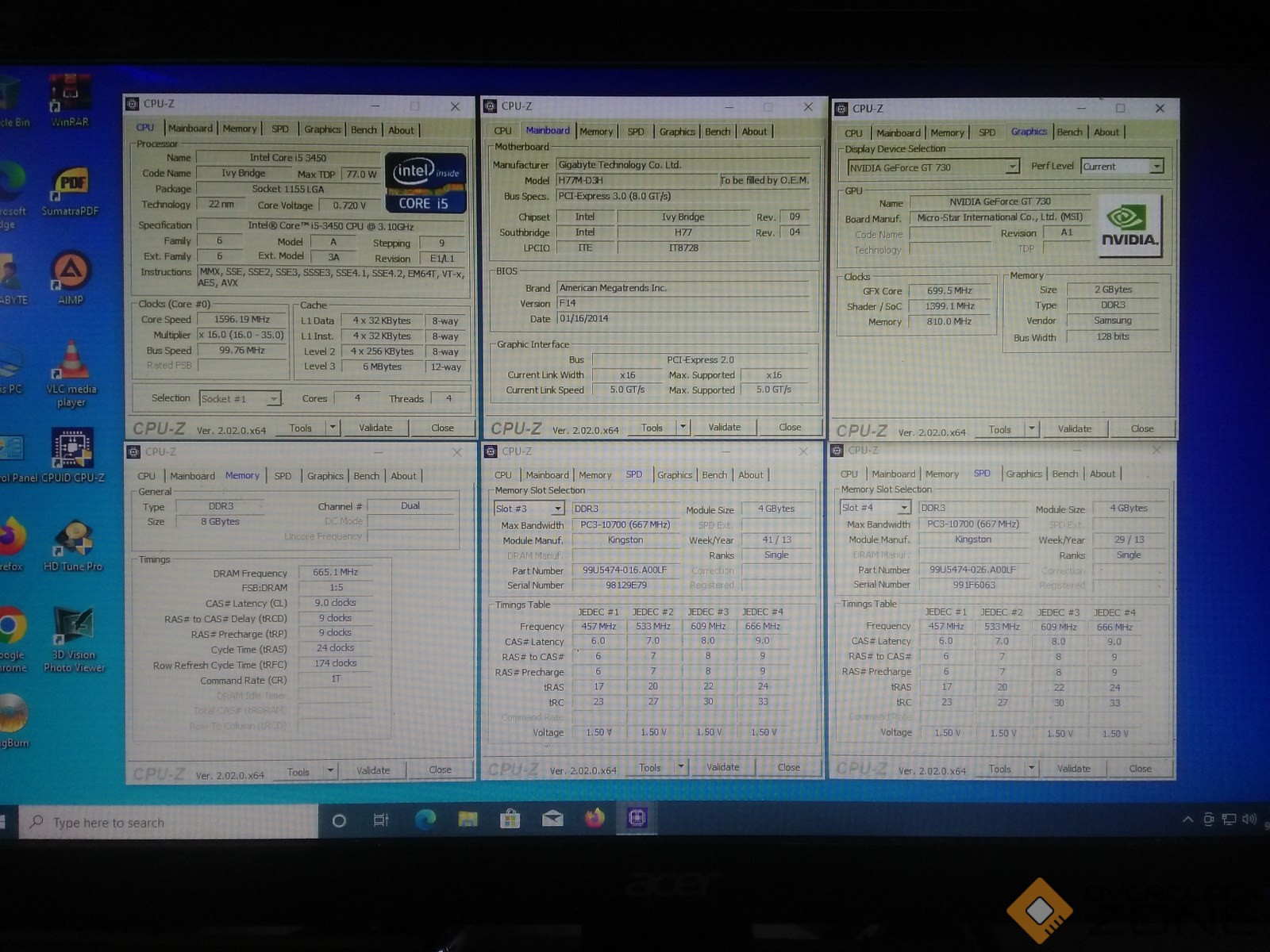This screenshot has height=952, width=1270.
Task: Click Multiplier field x 16.0 value
Action: pos(241,335)
